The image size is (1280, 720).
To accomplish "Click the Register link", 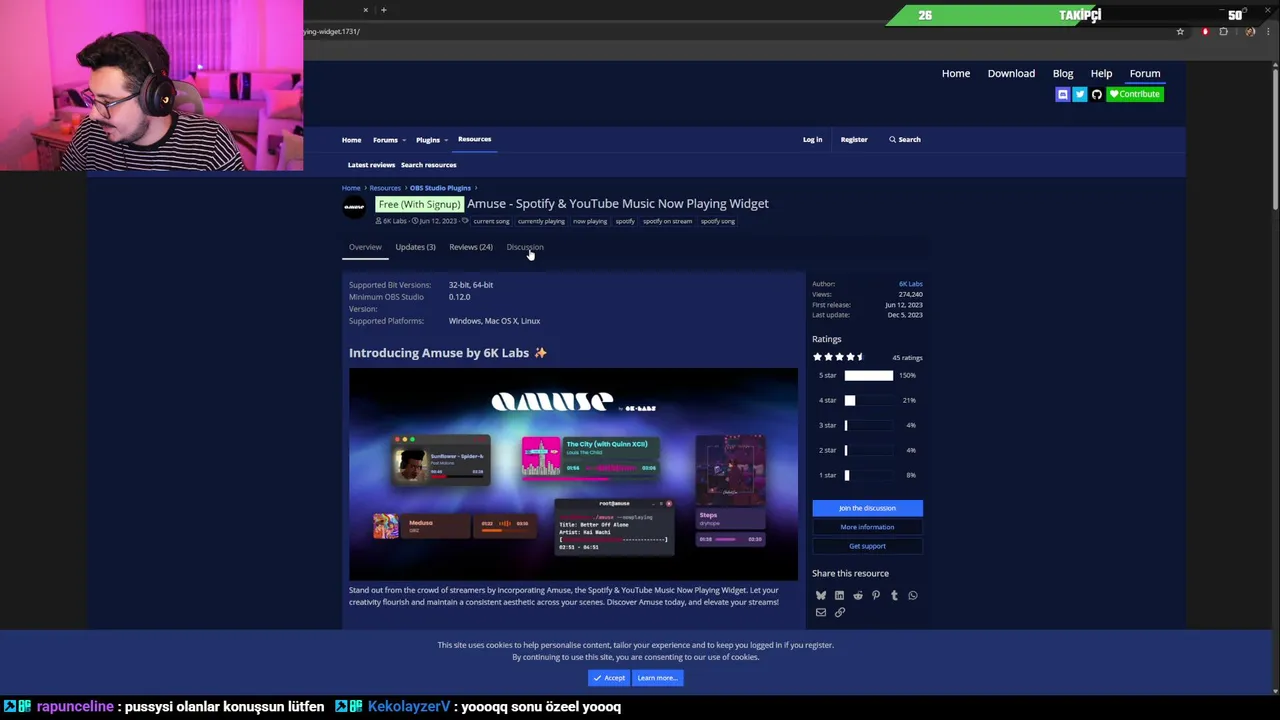I will point(854,139).
